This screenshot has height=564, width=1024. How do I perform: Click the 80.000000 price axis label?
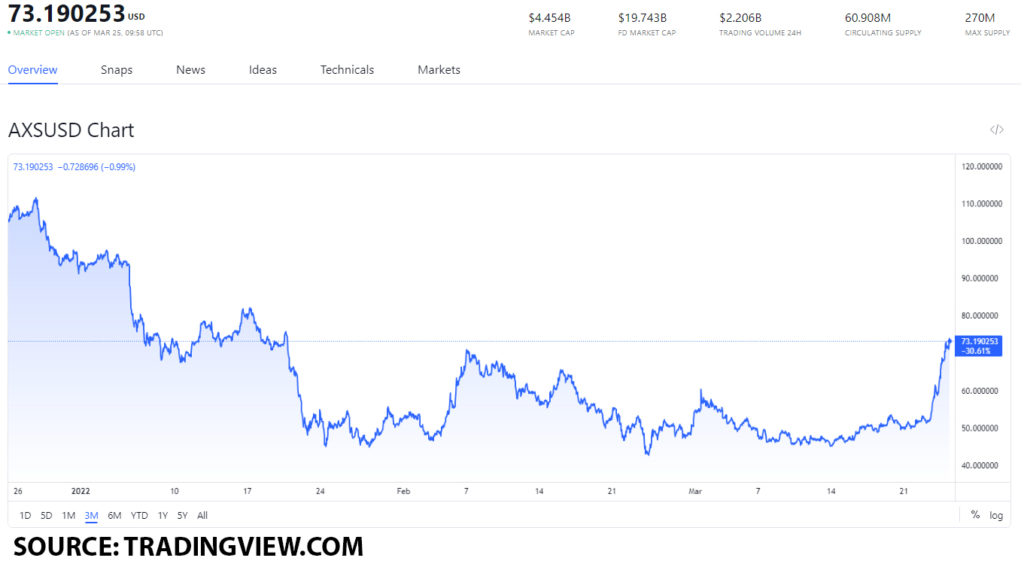[982, 315]
